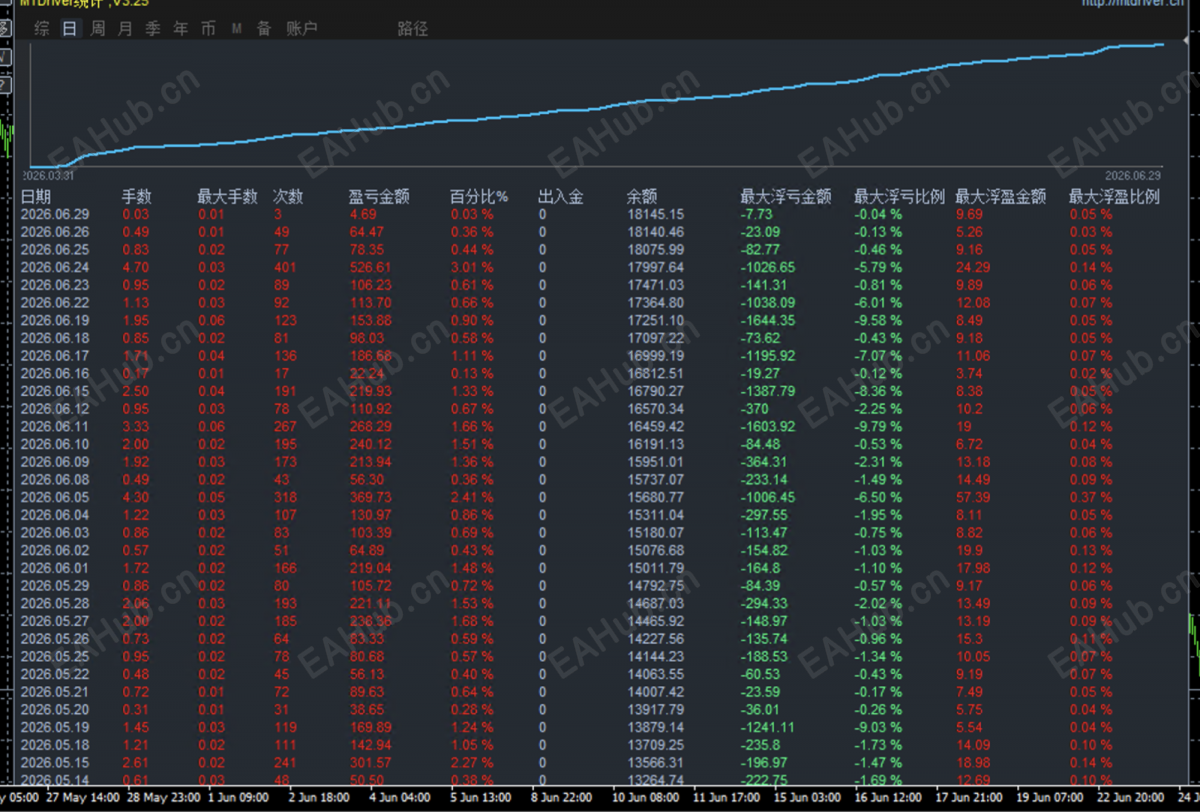Click the 余额 column header
This screenshot has width=1200, height=812.
[642, 197]
